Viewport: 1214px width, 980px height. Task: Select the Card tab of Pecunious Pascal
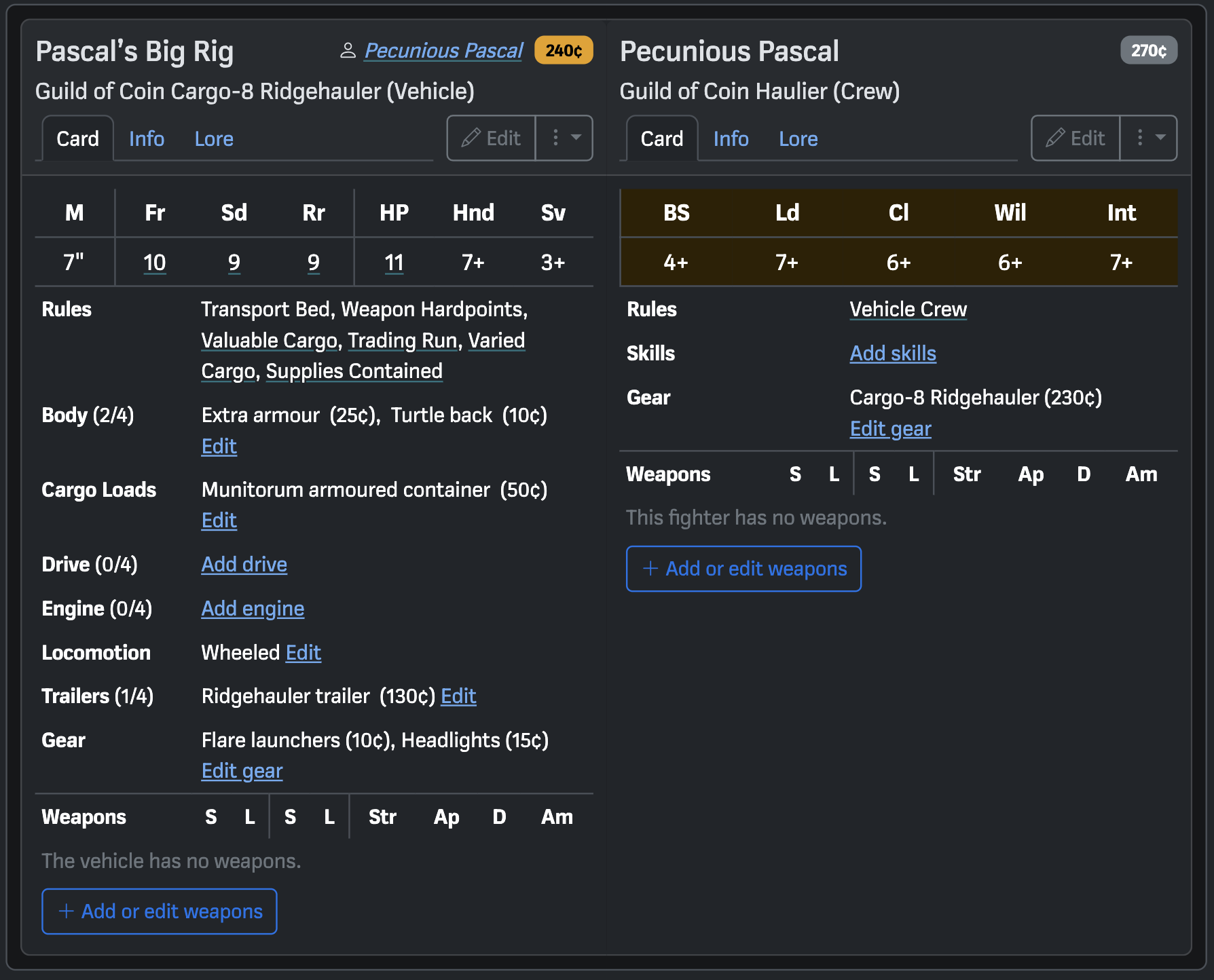point(662,139)
